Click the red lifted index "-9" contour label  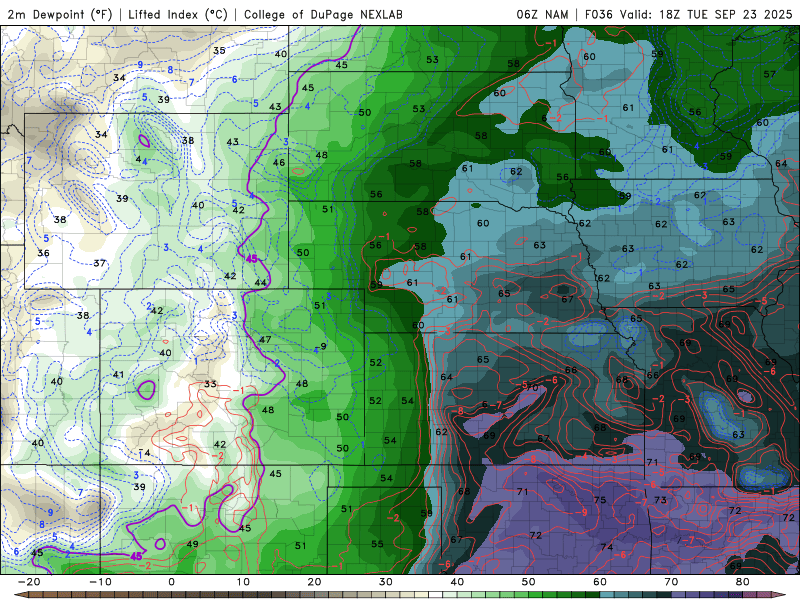click(581, 512)
